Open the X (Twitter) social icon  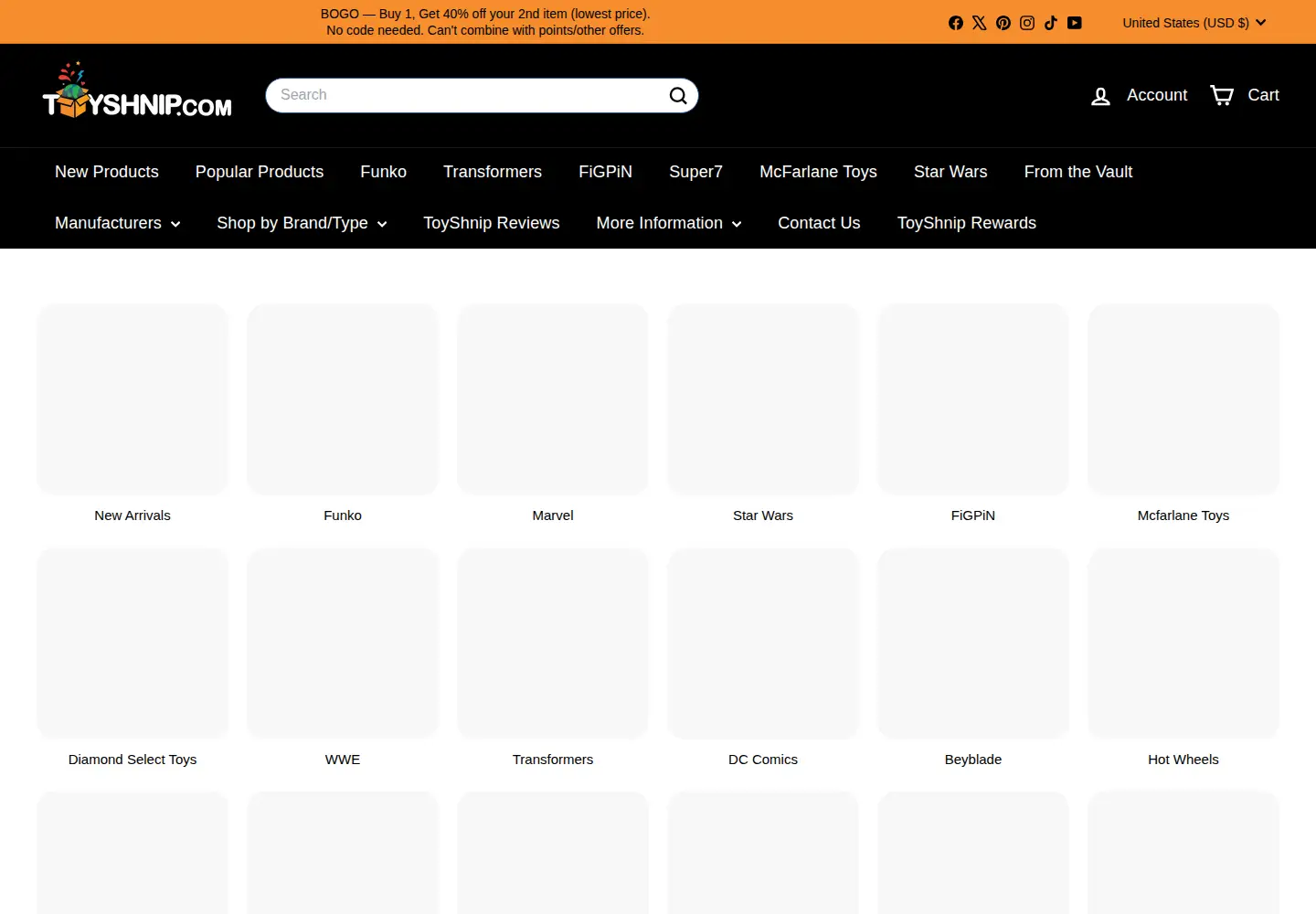tap(980, 23)
